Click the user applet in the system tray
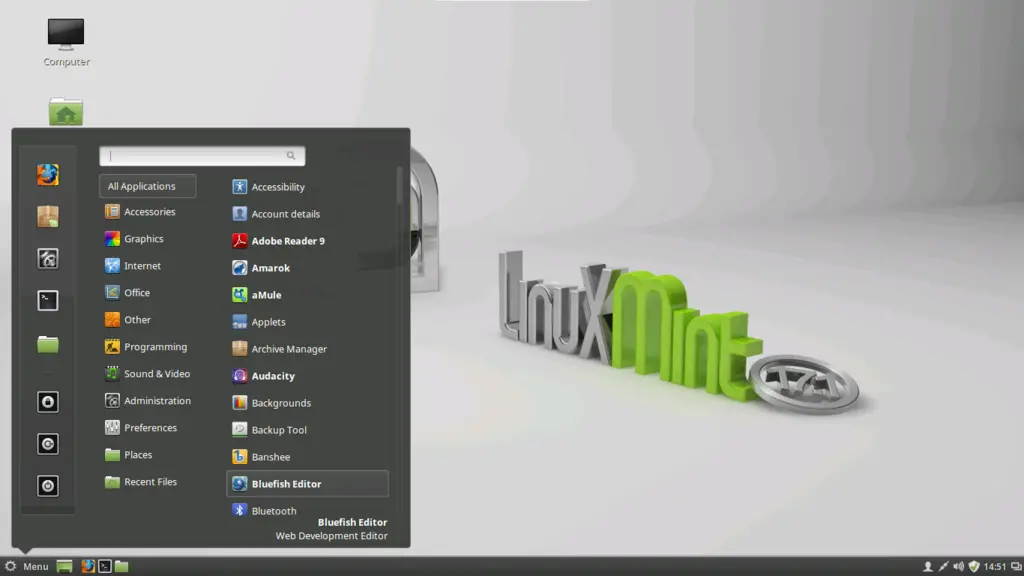The height and width of the screenshot is (576, 1024). click(x=927, y=566)
